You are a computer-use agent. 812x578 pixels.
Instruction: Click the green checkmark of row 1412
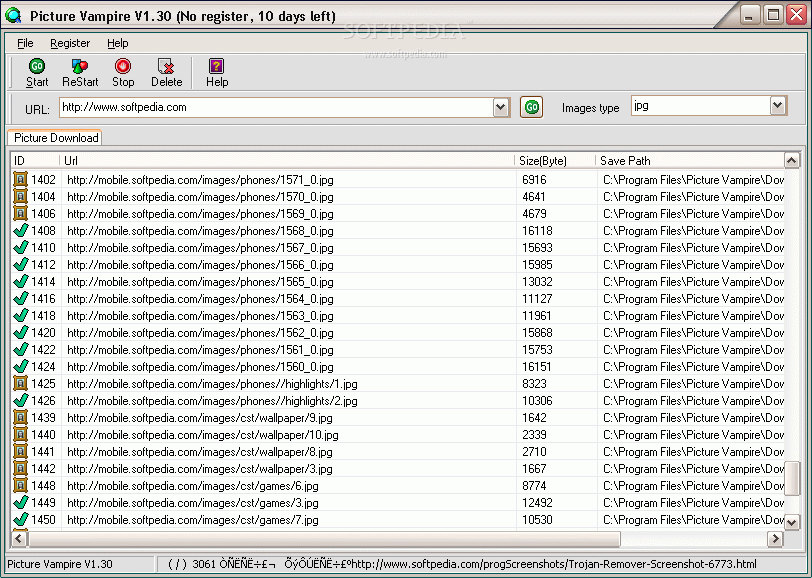pos(20,265)
